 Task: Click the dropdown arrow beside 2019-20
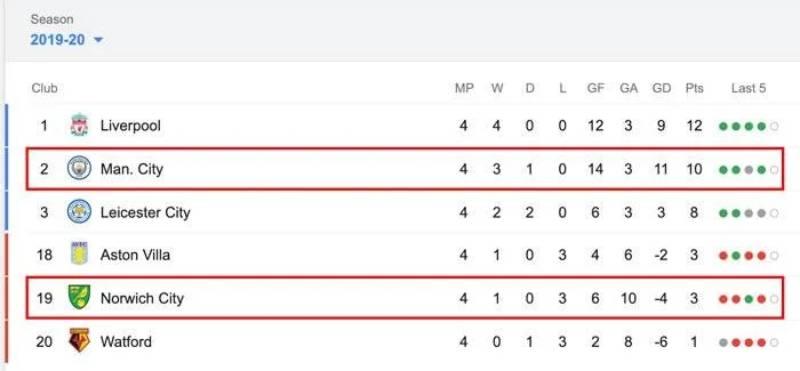[x=98, y=40]
